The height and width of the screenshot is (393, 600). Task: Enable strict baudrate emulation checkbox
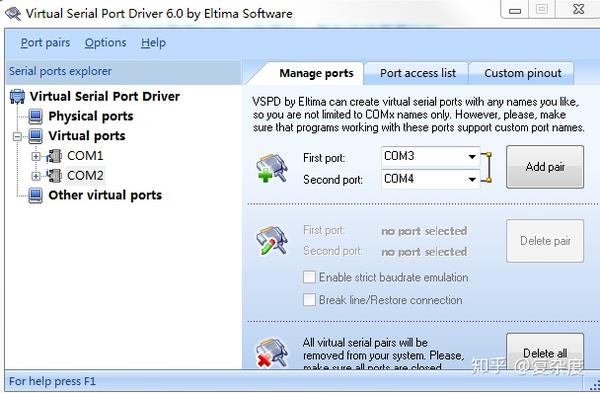(309, 277)
